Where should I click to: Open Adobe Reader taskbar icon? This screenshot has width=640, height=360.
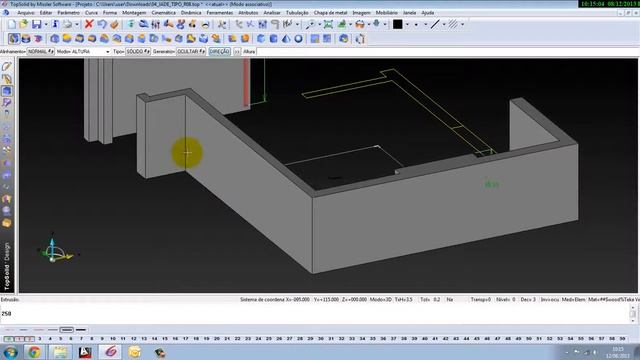point(85,352)
